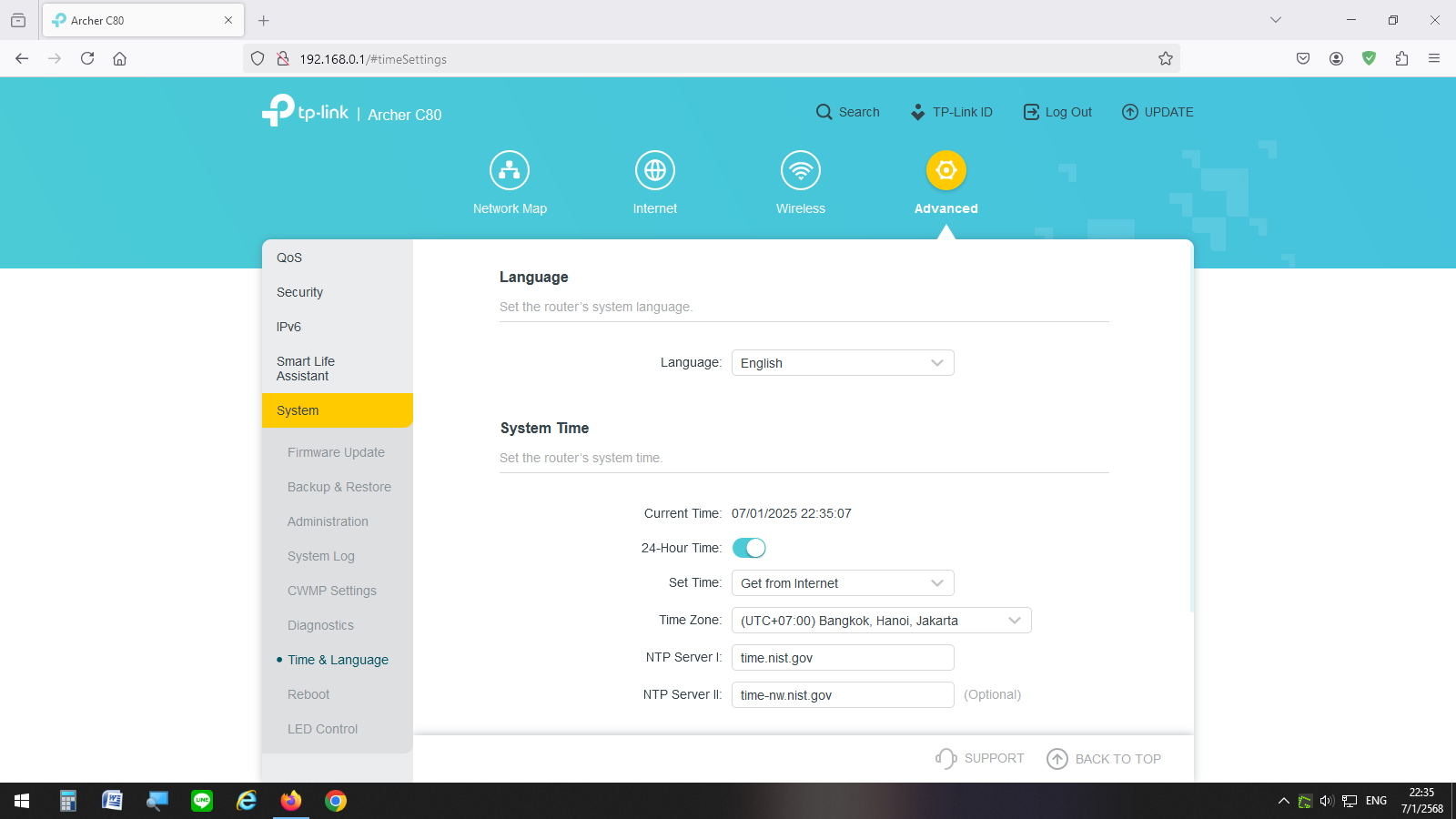Click the NTP Server I input field
1456x819 pixels.
click(x=843, y=658)
